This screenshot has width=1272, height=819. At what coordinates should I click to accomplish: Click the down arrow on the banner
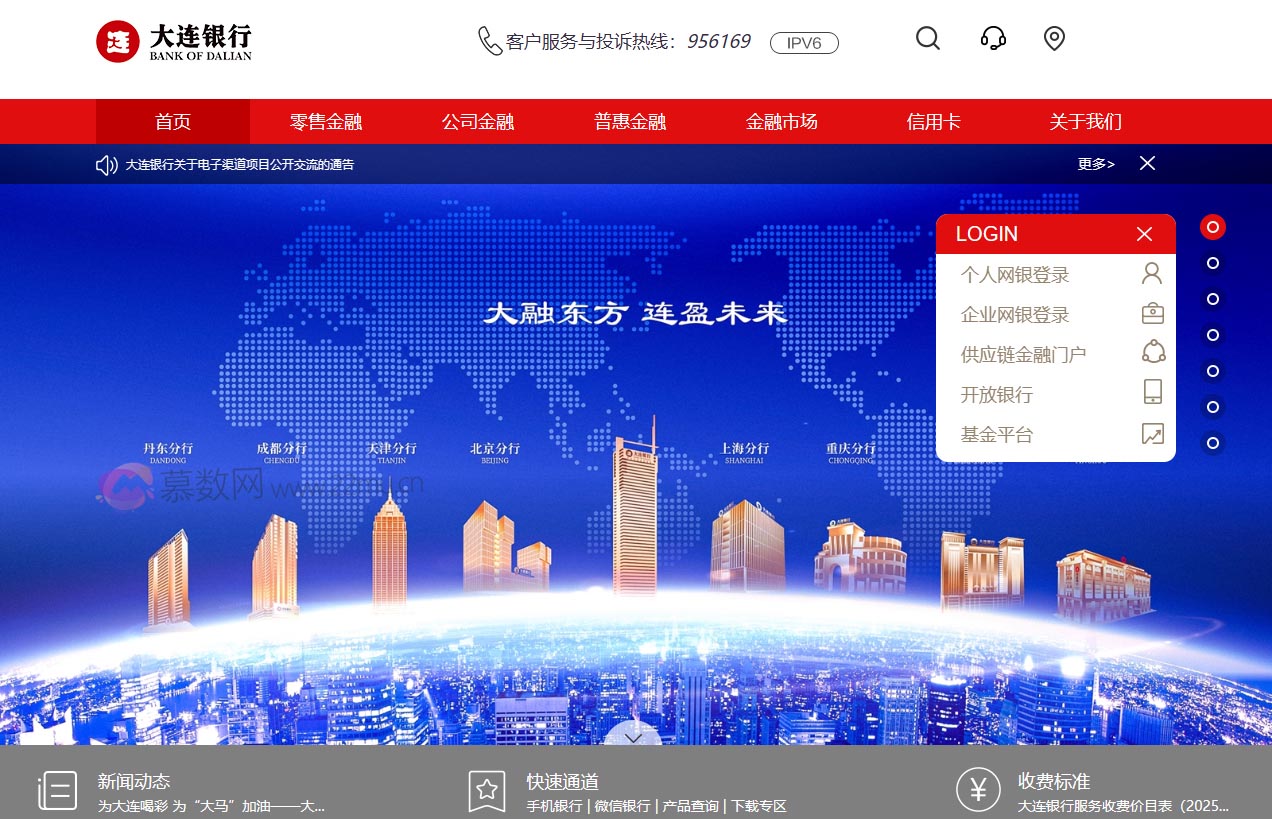(x=633, y=736)
